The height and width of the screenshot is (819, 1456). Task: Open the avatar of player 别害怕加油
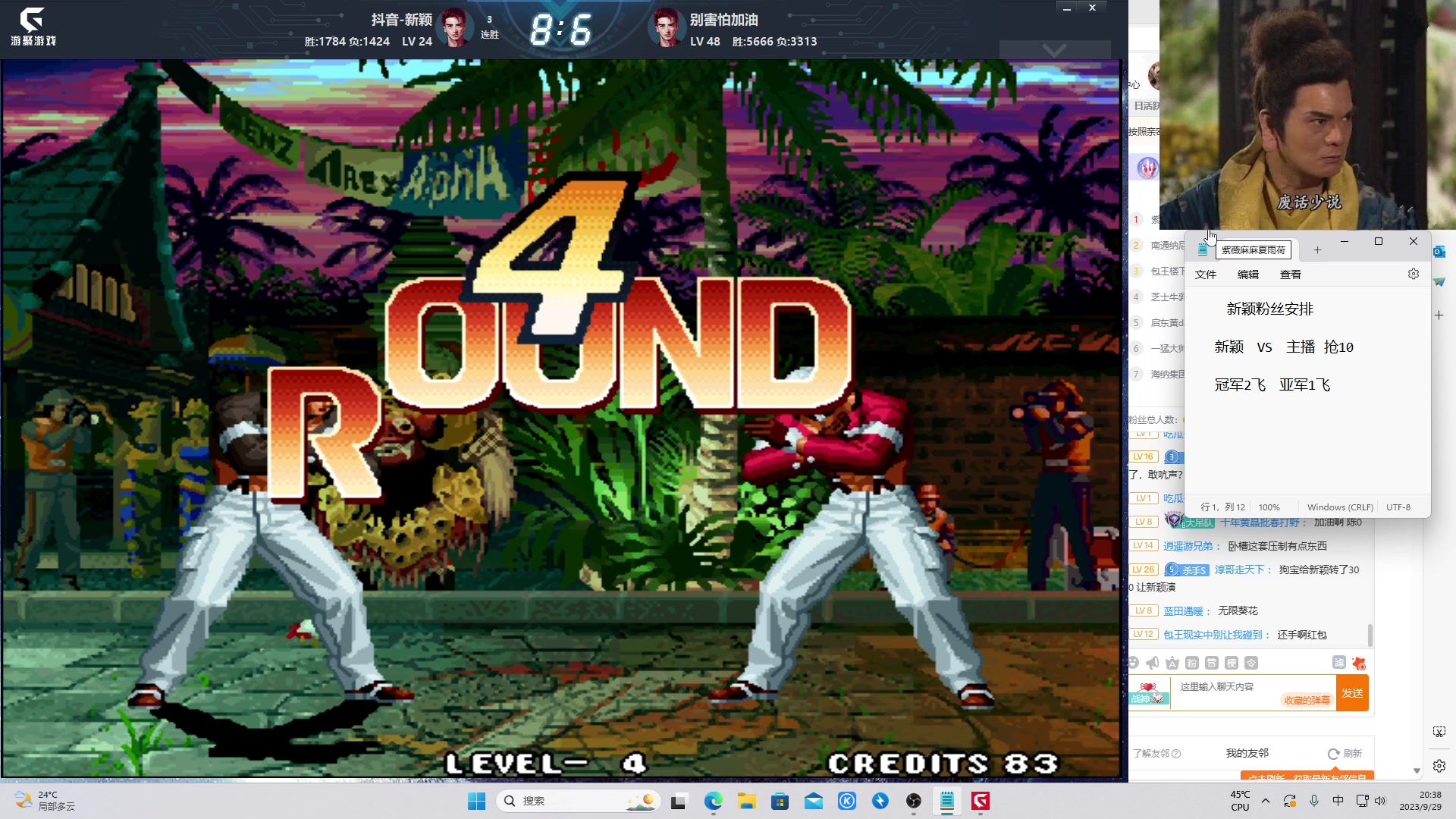667,28
